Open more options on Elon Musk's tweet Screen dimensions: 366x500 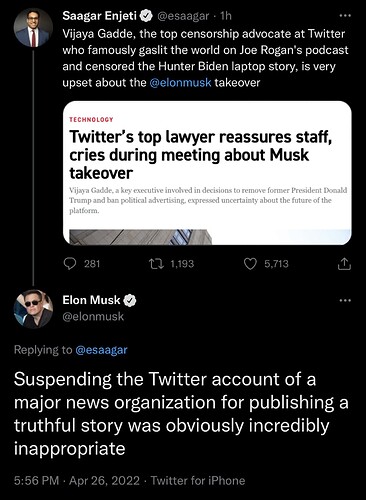click(x=345, y=300)
